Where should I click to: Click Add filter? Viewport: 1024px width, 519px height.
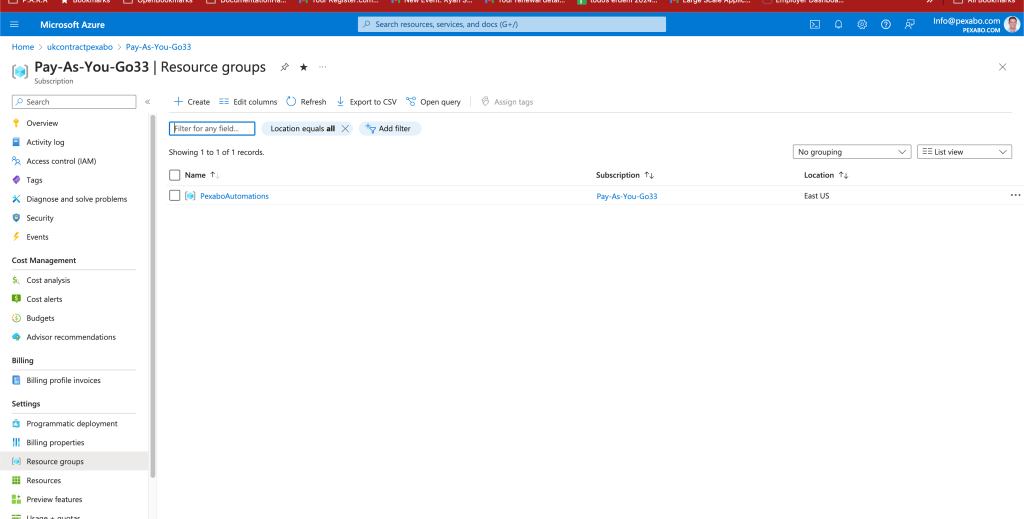(390, 129)
